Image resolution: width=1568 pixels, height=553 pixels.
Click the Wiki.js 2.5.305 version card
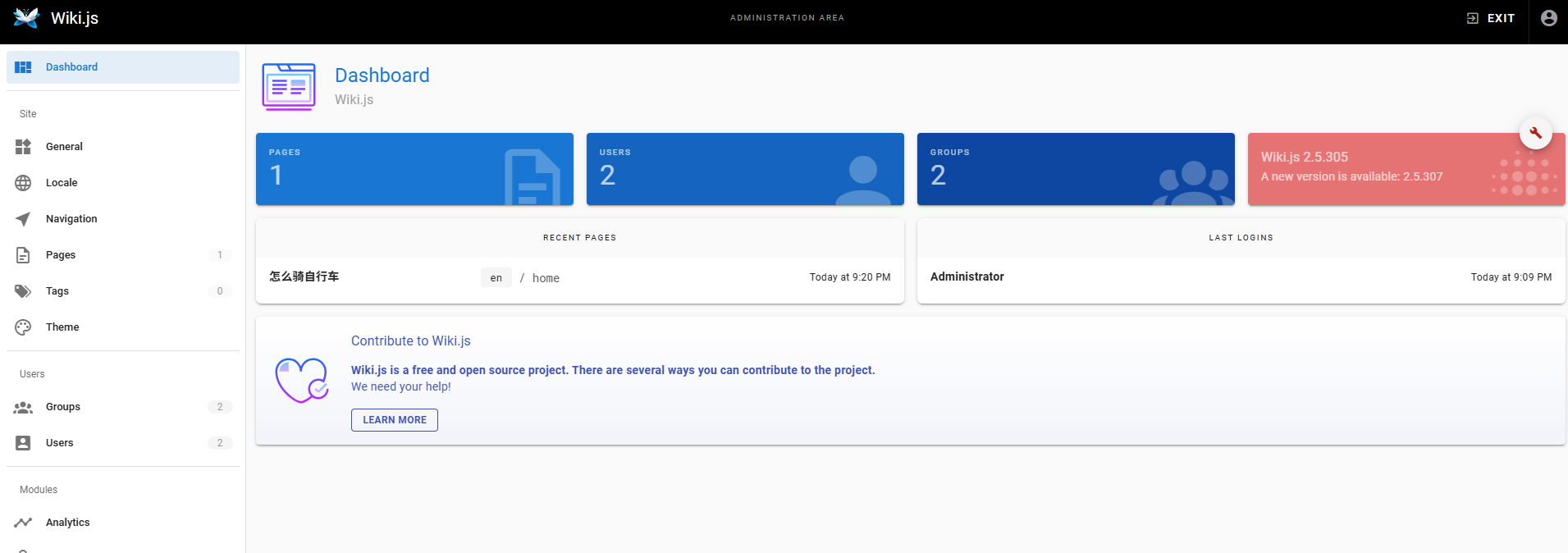[x=1406, y=169]
